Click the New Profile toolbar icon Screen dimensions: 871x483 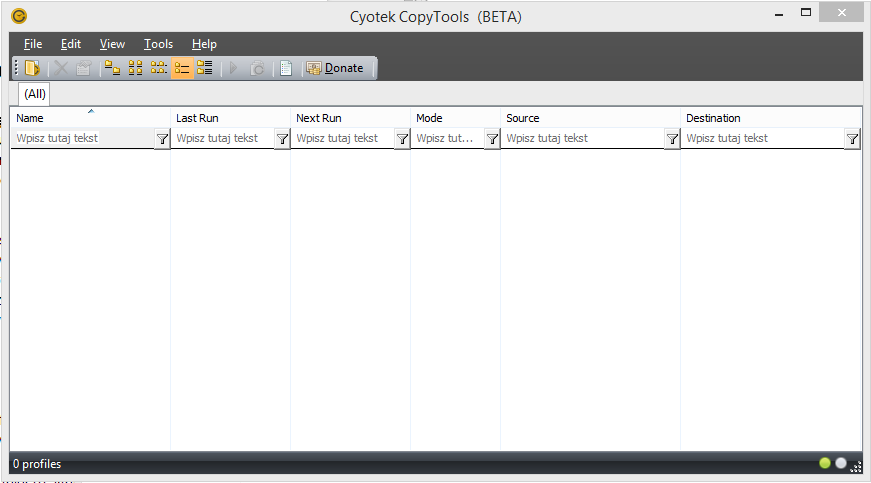(32, 68)
